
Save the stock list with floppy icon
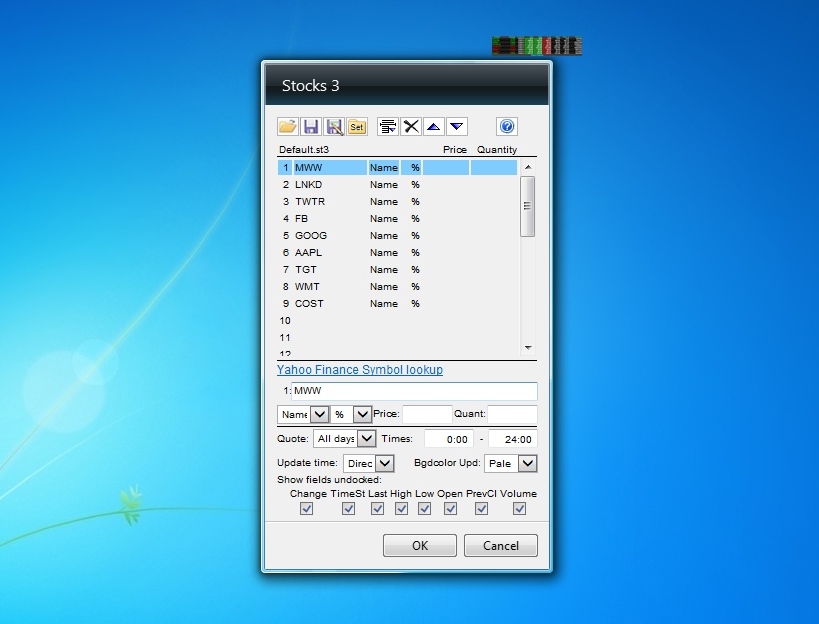[x=311, y=126]
